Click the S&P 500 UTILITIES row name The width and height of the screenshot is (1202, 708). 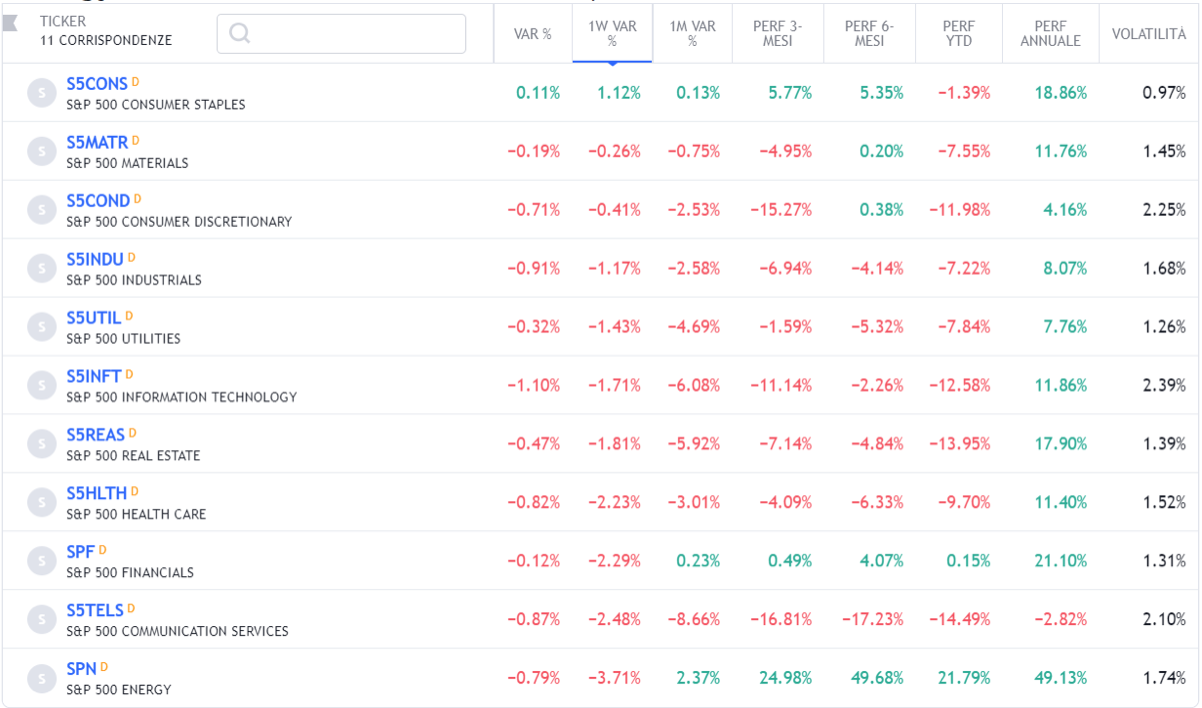pyautogui.click(x=123, y=338)
